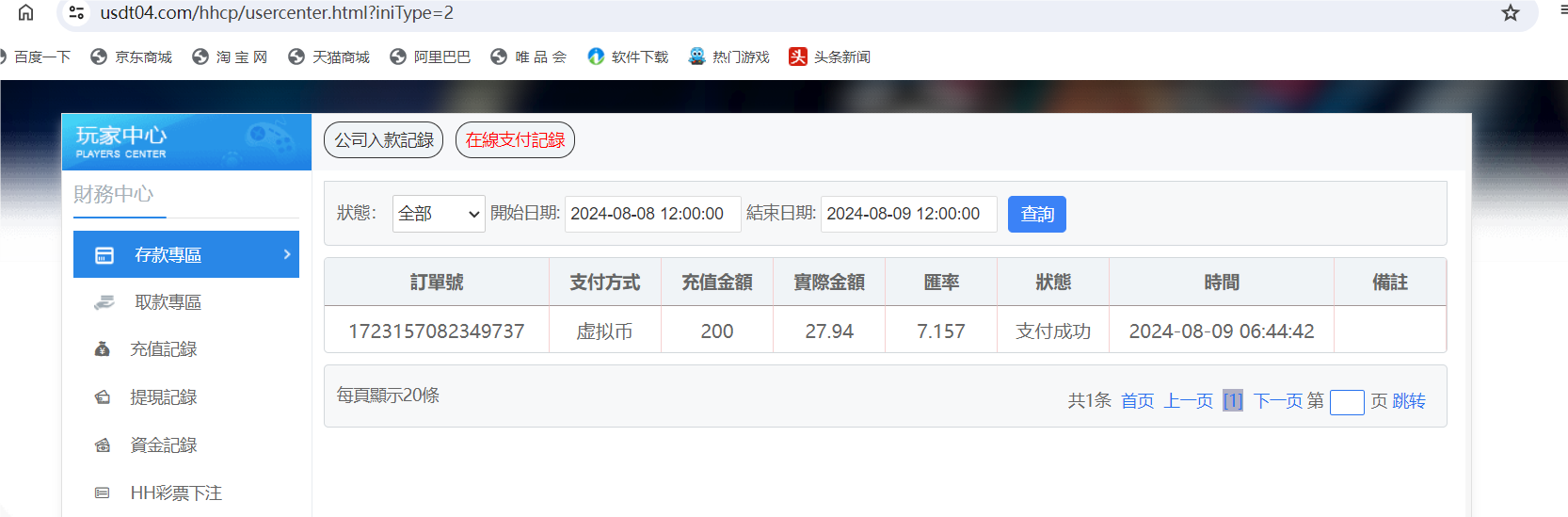The image size is (1568, 517).
Task: Open 充值記錄 in sidebar
Action: [164, 349]
